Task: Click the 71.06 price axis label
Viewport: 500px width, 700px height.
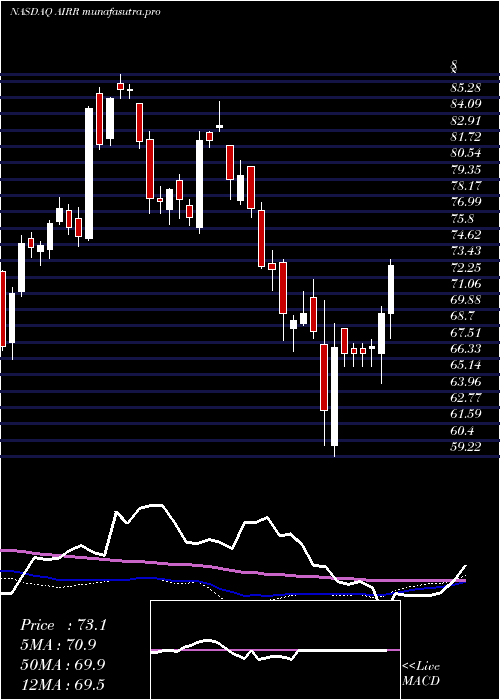Action: pos(466,284)
